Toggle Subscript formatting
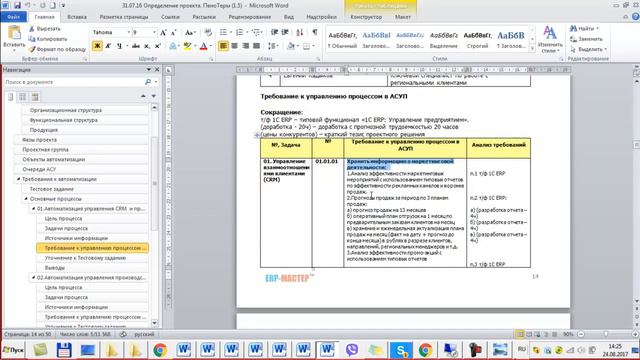 147,46
